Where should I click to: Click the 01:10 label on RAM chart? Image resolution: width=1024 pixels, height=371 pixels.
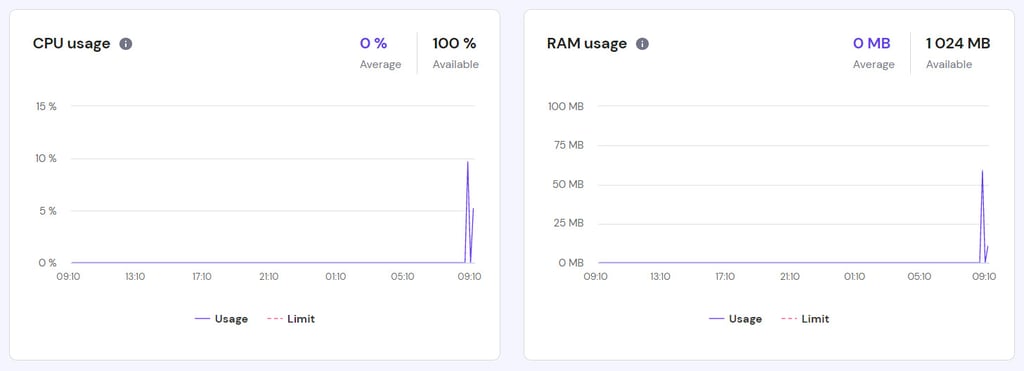coord(854,276)
